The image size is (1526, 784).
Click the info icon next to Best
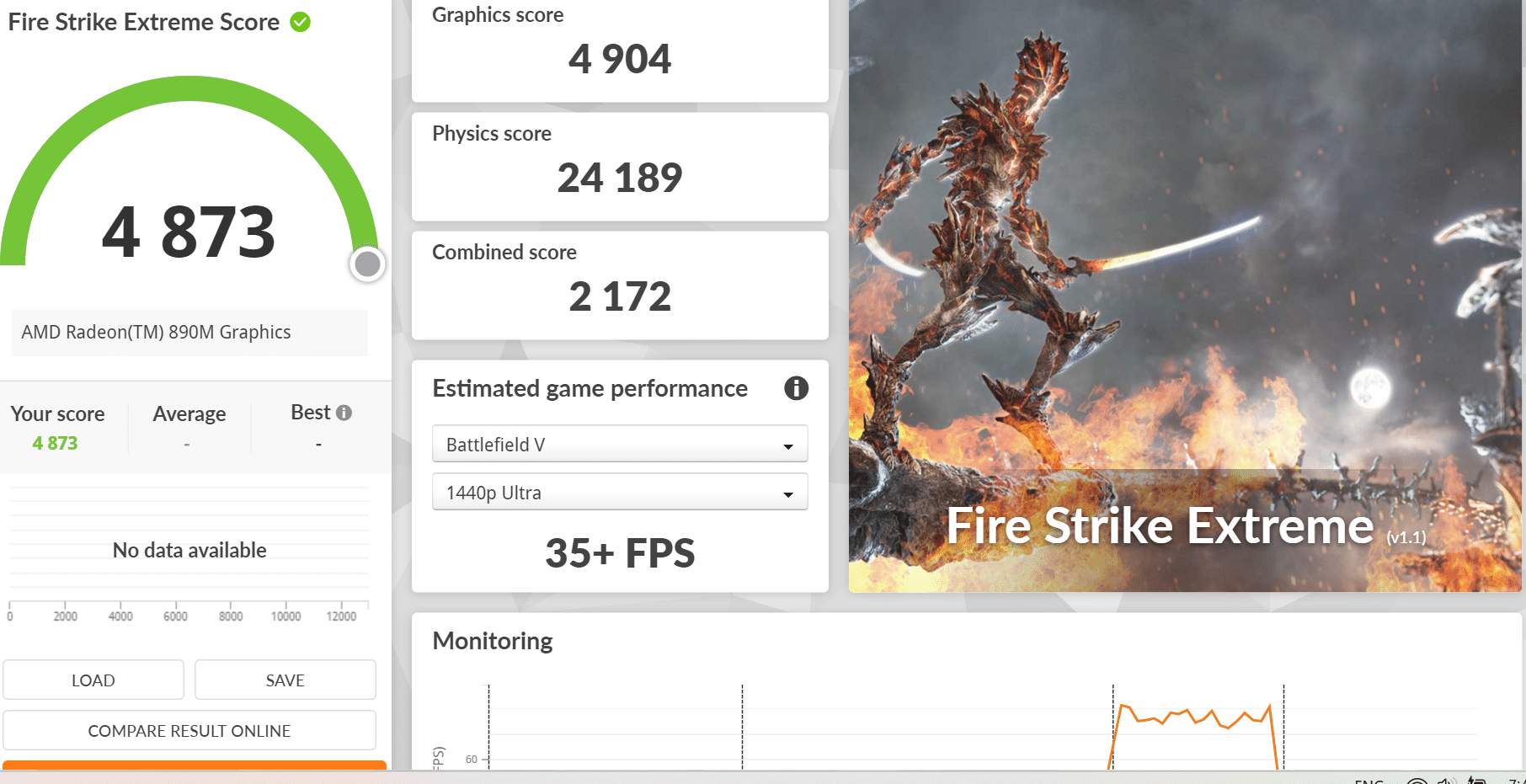coord(344,413)
